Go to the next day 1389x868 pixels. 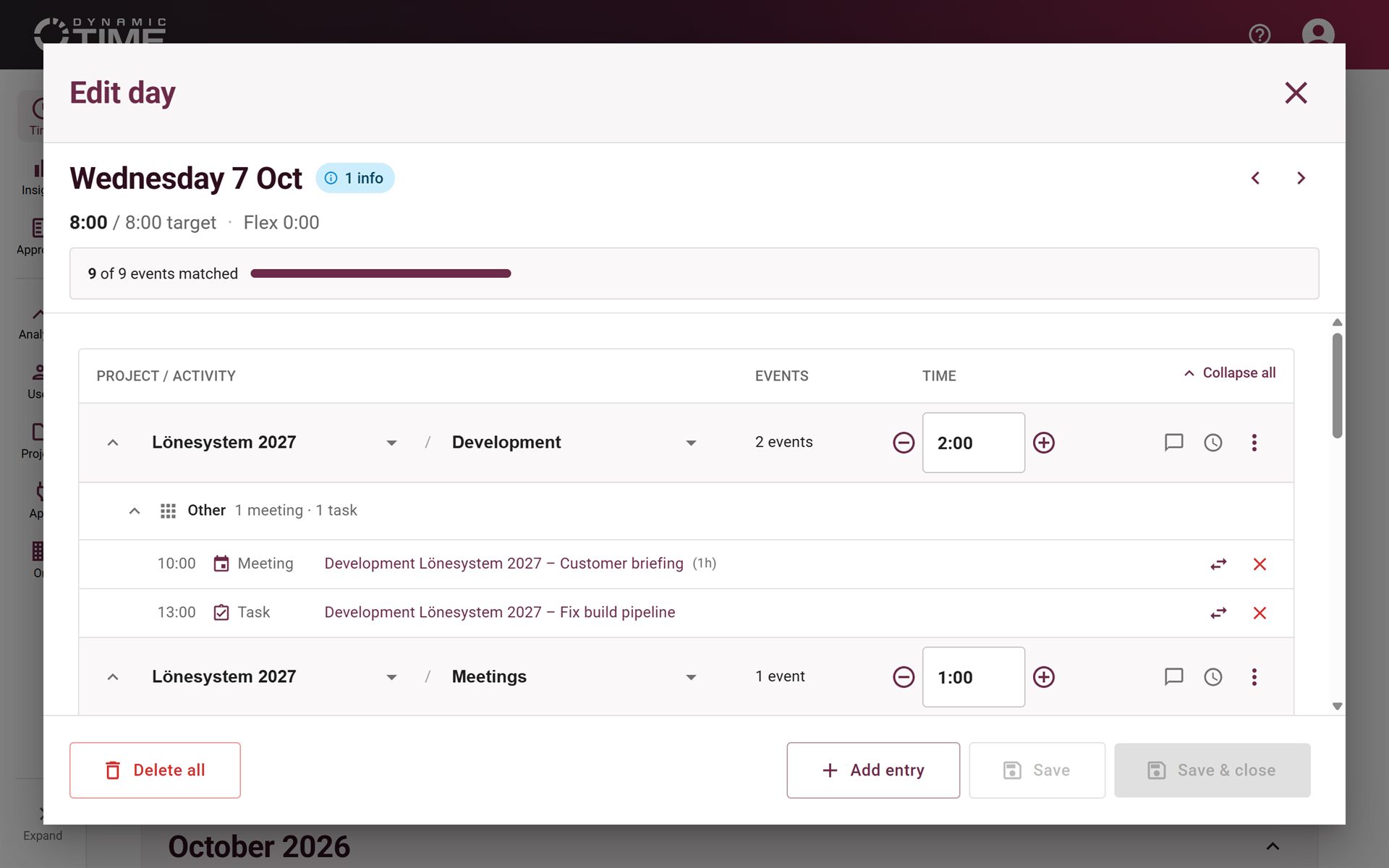tap(1301, 178)
